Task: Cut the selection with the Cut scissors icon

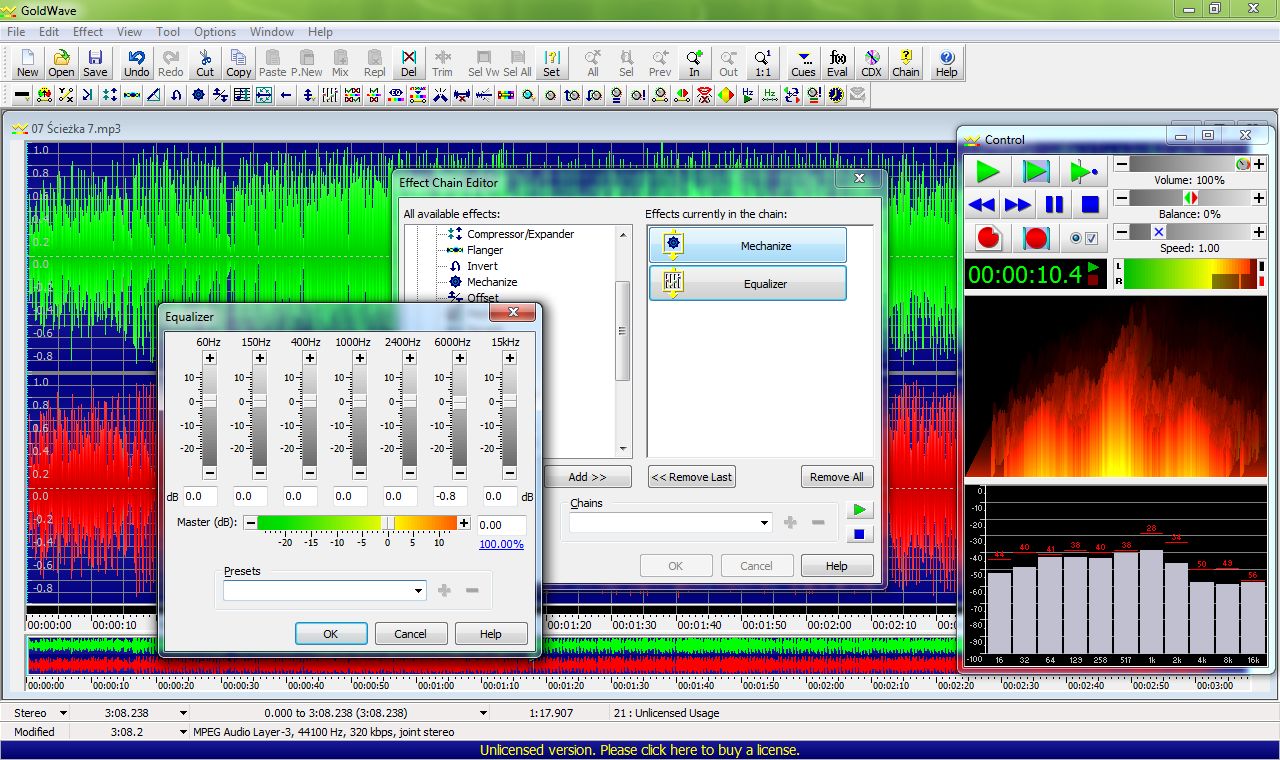Action: 205,63
